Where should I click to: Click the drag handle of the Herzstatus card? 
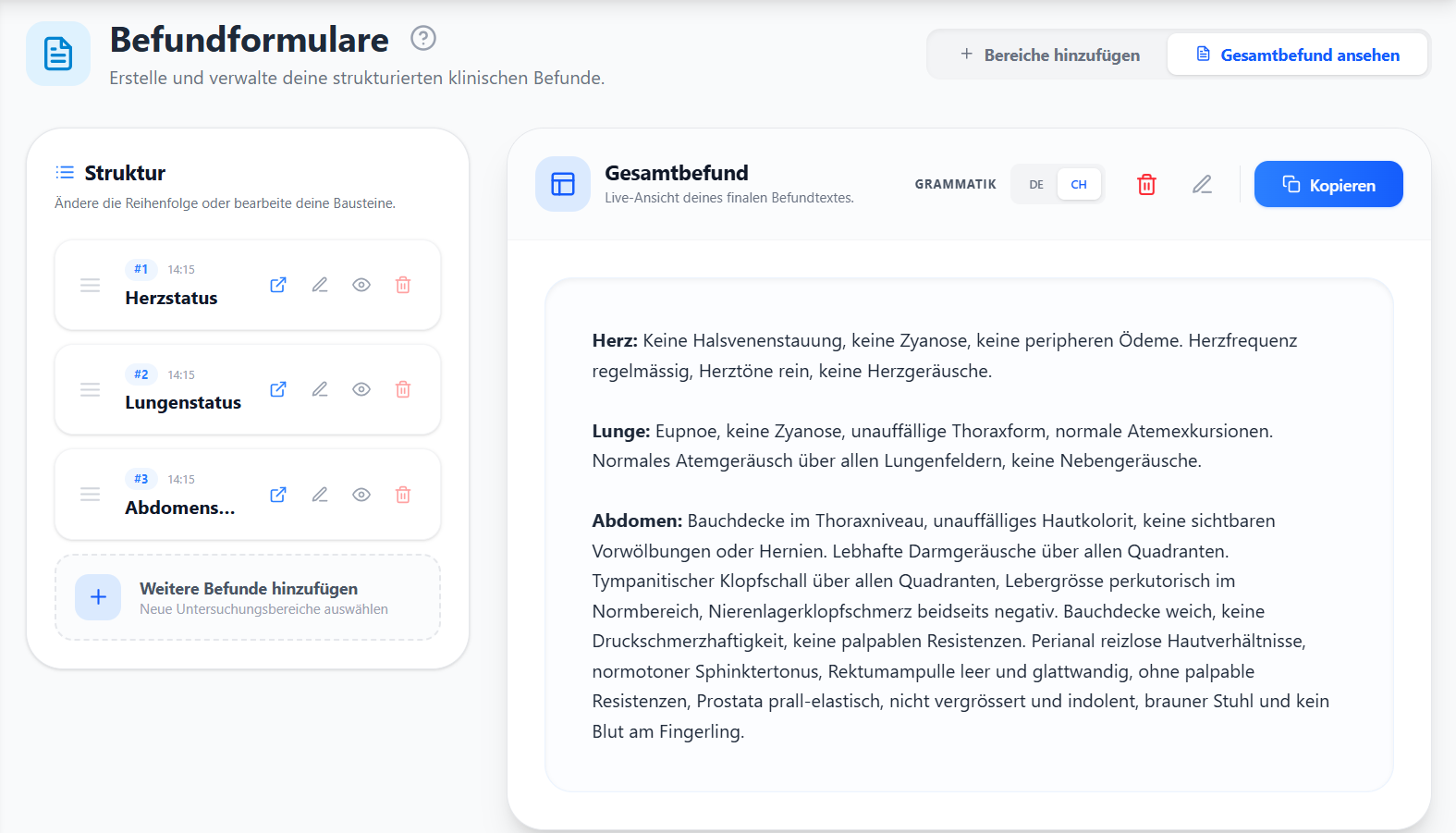90,285
